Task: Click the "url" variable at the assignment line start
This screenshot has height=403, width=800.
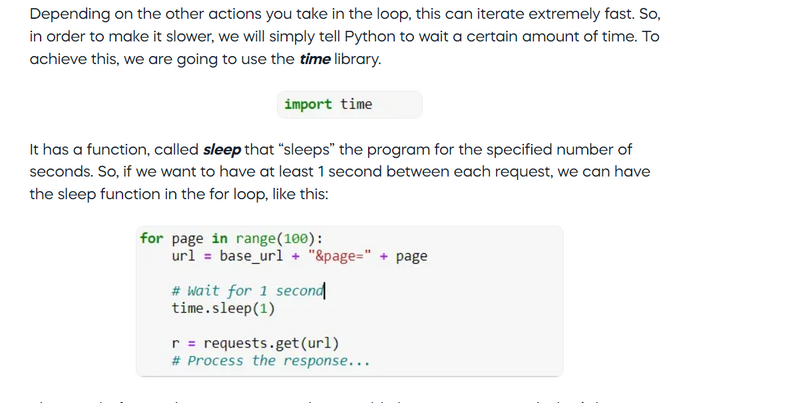Action: [x=183, y=256]
